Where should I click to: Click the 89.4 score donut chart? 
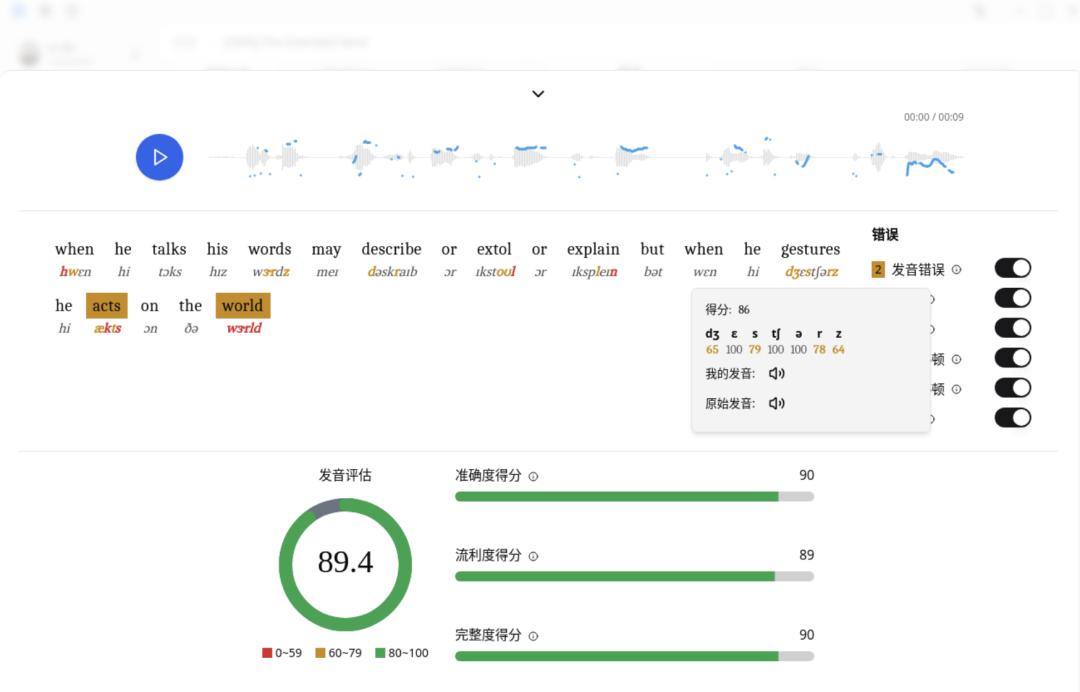(345, 565)
